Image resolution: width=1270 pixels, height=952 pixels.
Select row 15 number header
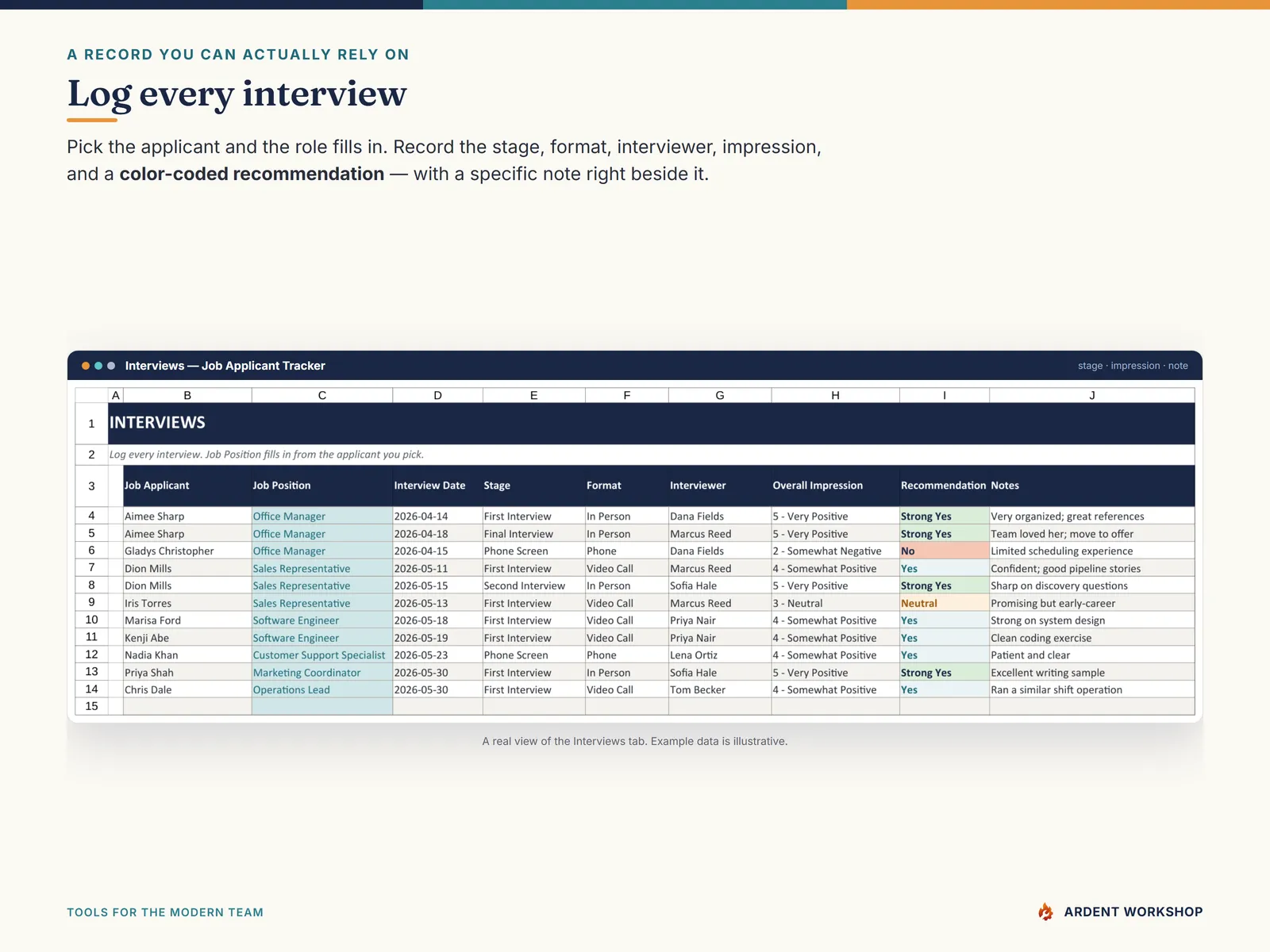click(x=91, y=706)
